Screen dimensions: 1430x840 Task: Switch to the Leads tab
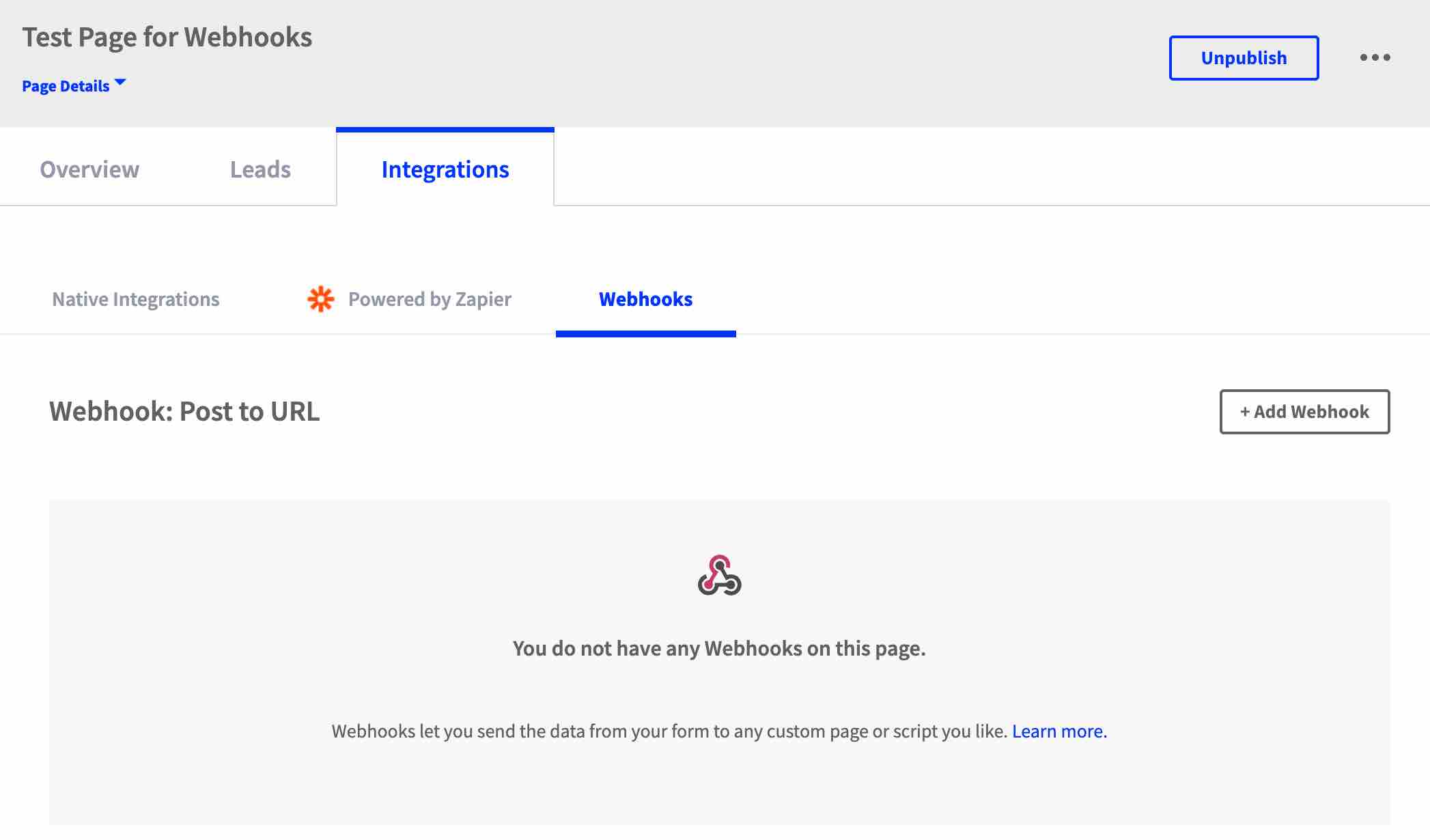click(x=260, y=169)
